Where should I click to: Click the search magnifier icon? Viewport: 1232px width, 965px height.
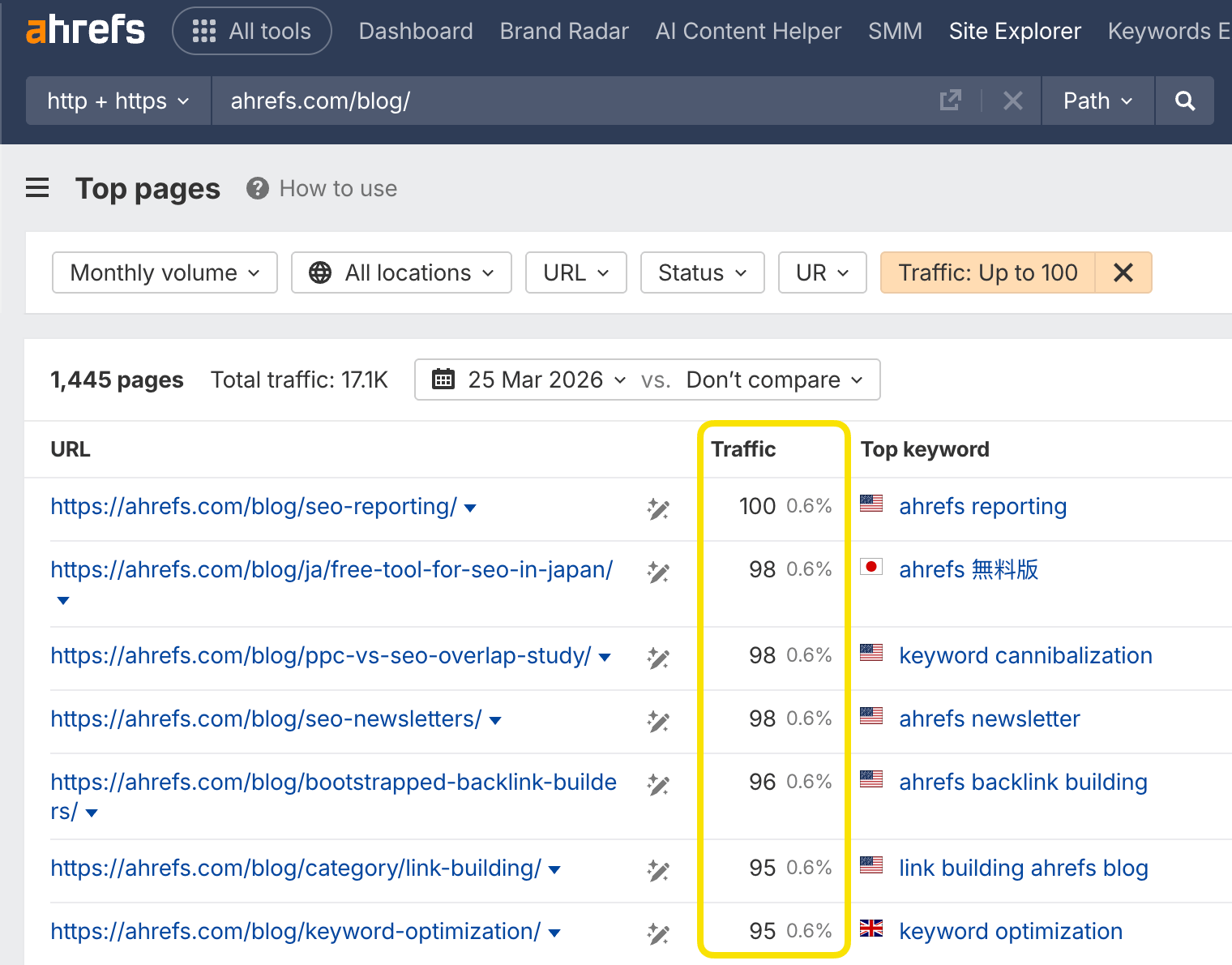point(1184,101)
